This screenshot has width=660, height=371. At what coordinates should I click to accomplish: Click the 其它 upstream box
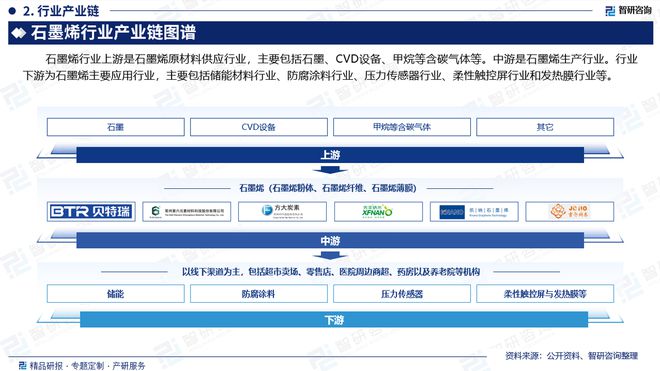[x=545, y=127]
